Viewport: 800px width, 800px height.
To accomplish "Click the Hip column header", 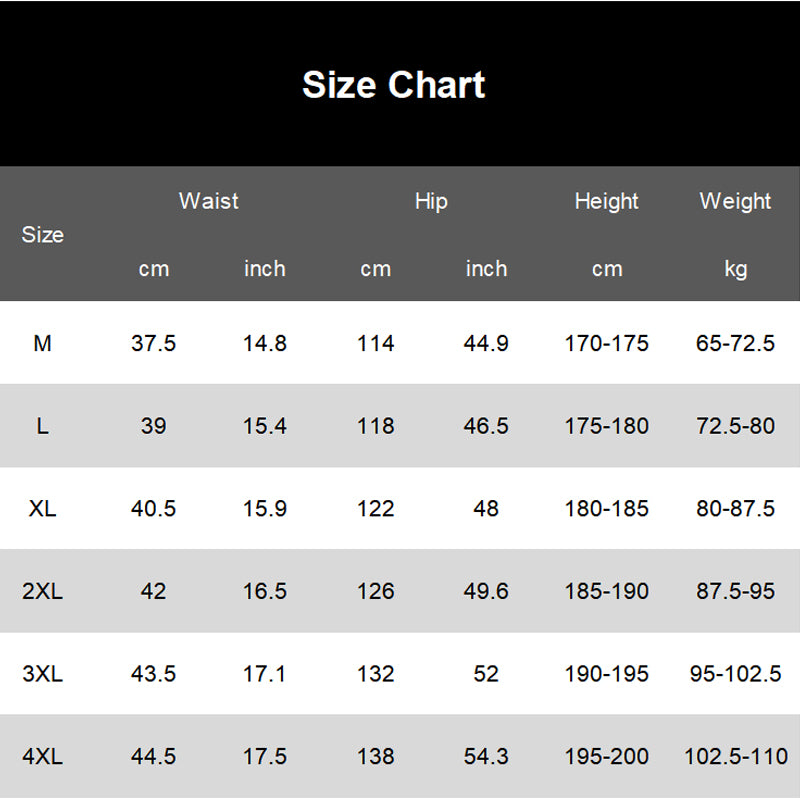I will pyautogui.click(x=431, y=201).
